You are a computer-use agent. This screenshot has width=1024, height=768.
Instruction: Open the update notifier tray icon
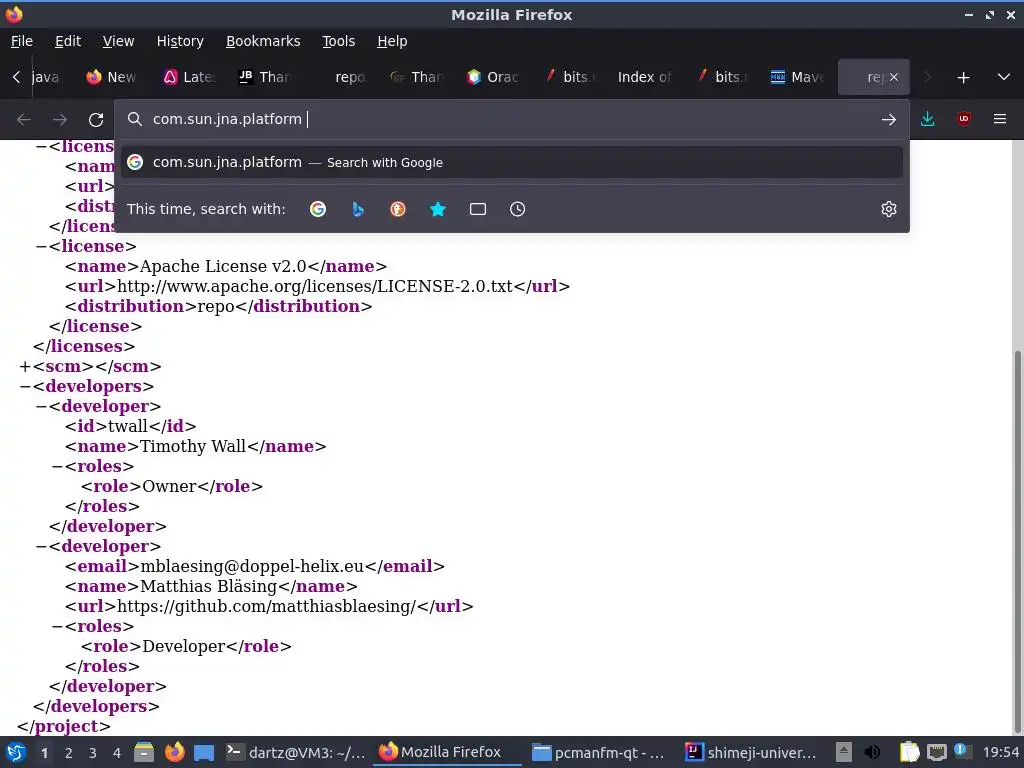pos(961,751)
